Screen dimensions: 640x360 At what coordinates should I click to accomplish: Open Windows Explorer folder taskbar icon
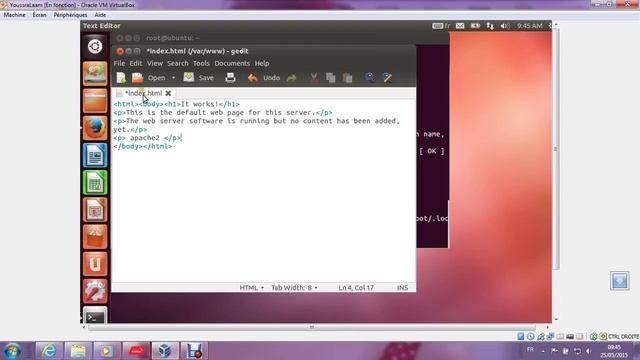point(78,351)
